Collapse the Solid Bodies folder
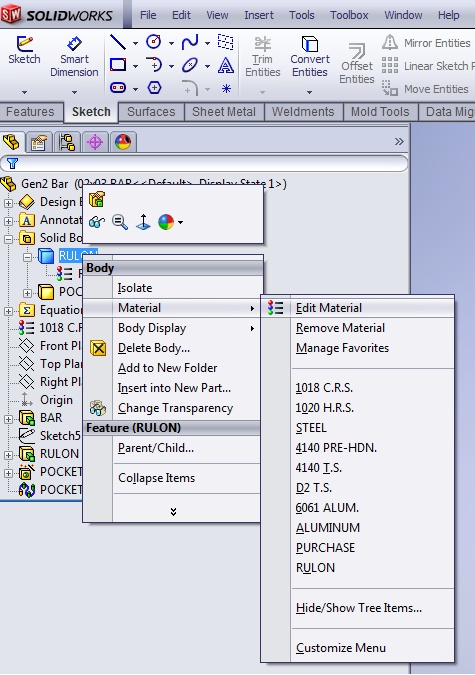475x675 pixels. [8, 238]
